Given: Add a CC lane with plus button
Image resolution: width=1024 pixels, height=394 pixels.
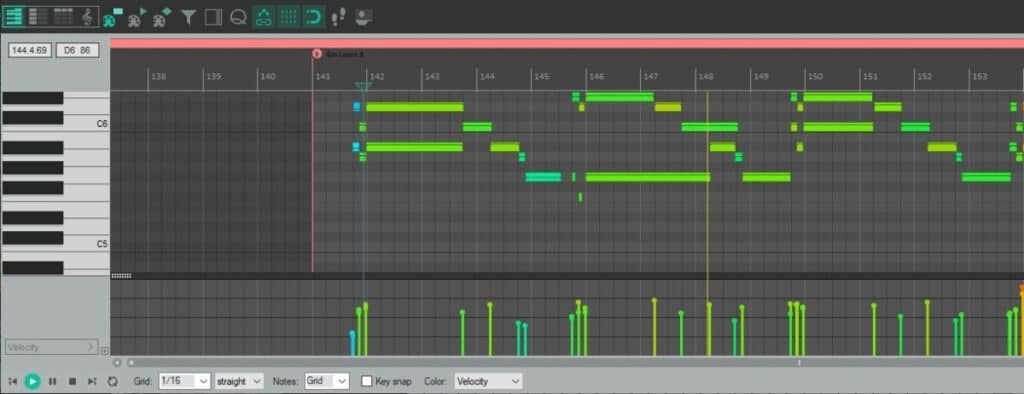Looking at the screenshot, I should 104,351.
